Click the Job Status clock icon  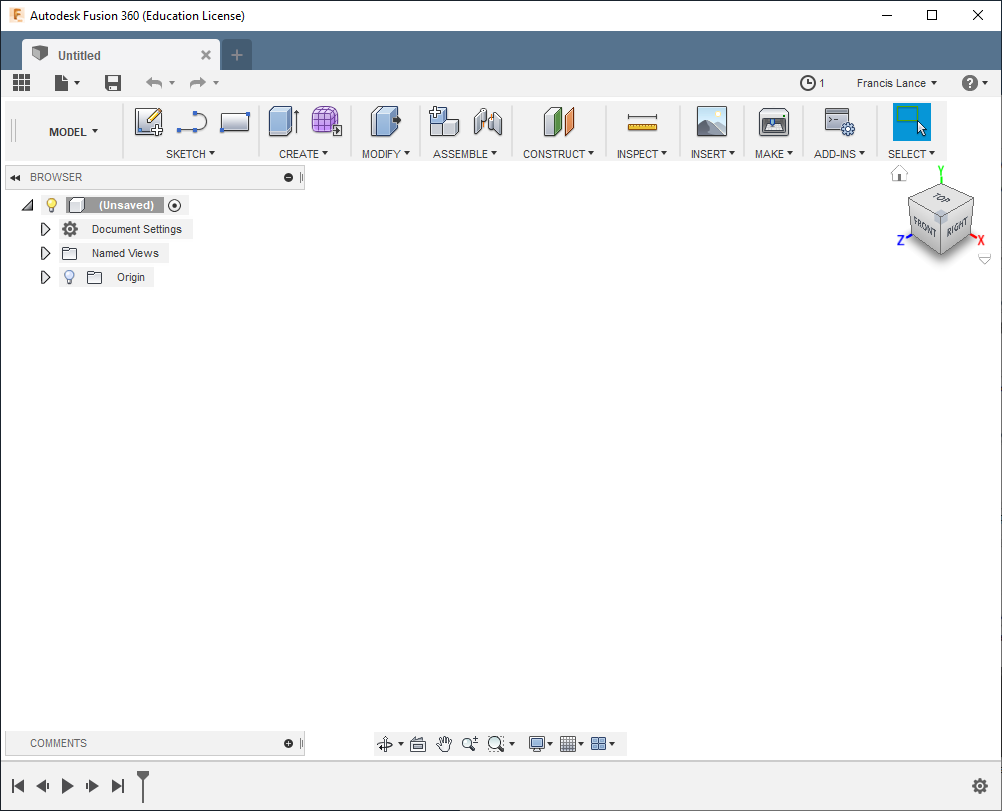click(x=808, y=83)
